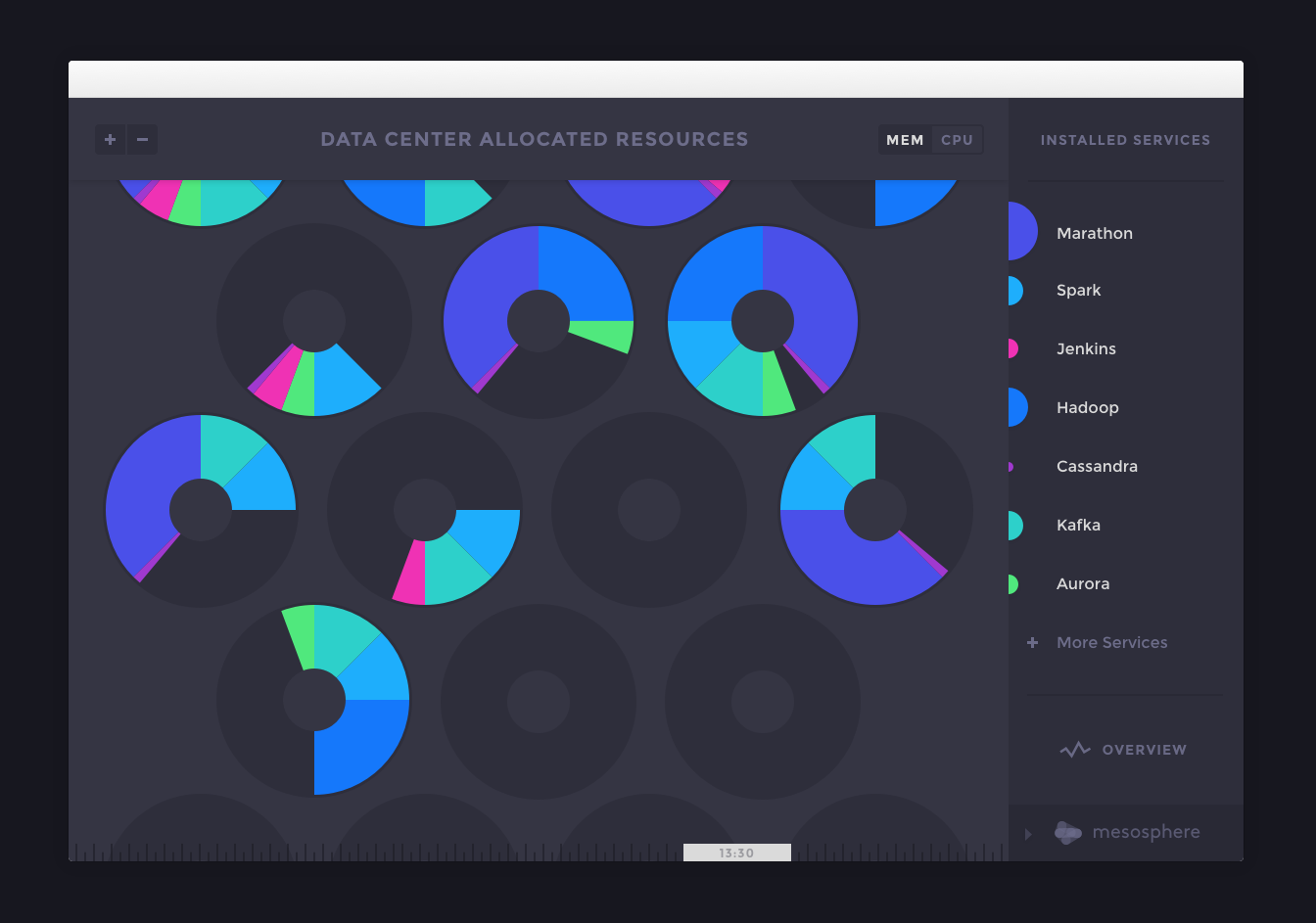This screenshot has height=923, width=1316.
Task: Click the Data Center Allocated Resources title
Action: (535, 140)
